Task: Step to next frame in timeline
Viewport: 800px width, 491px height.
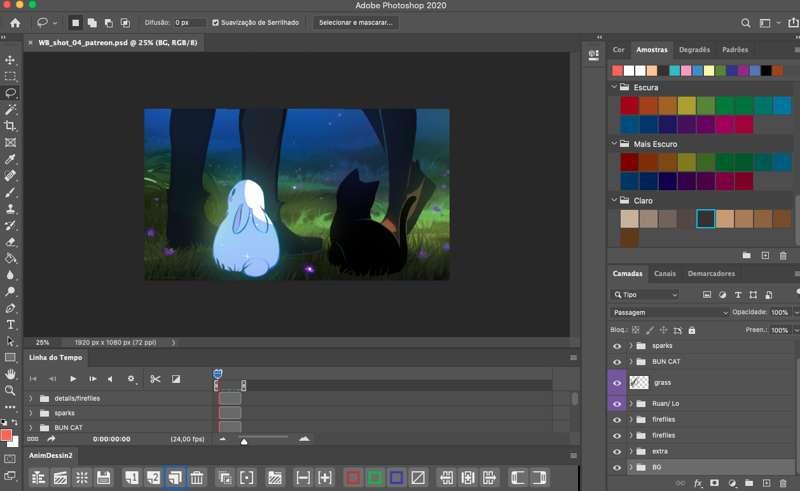Action: click(92, 379)
